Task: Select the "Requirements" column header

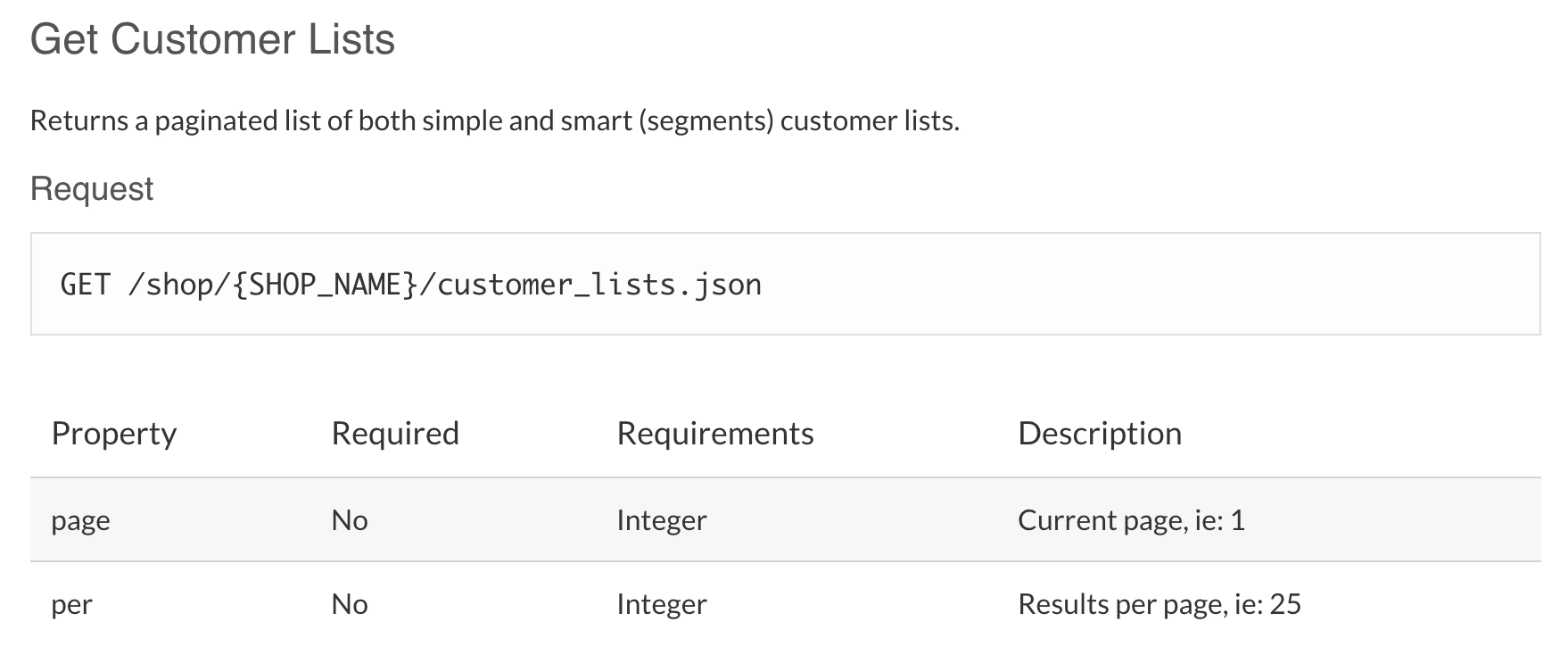Action: [x=715, y=434]
